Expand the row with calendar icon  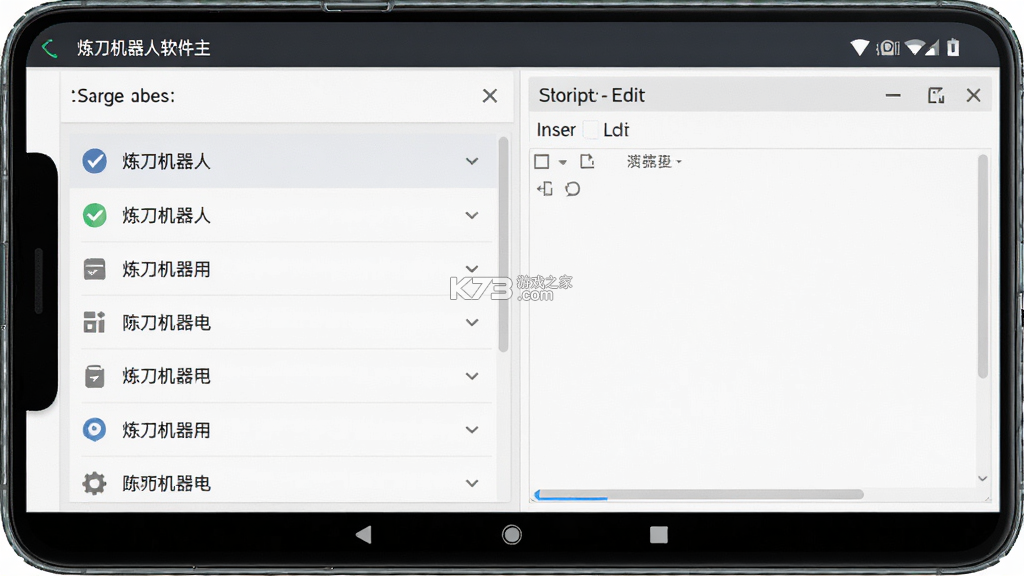(472, 268)
